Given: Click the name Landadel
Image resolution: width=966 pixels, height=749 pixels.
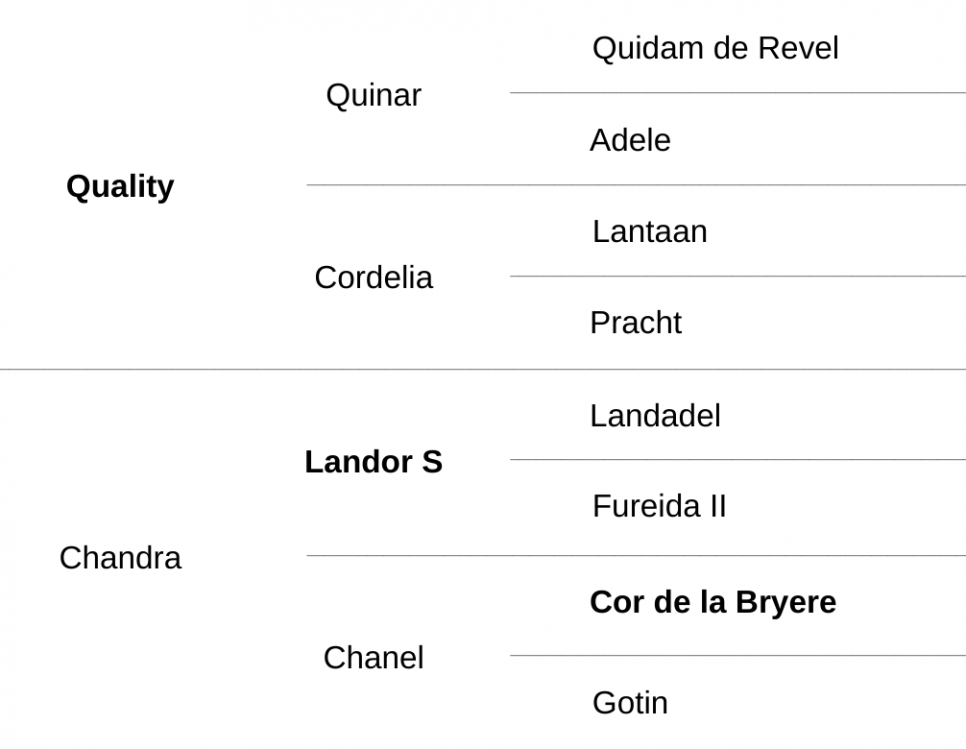Looking at the screenshot, I should pyautogui.click(x=655, y=416).
